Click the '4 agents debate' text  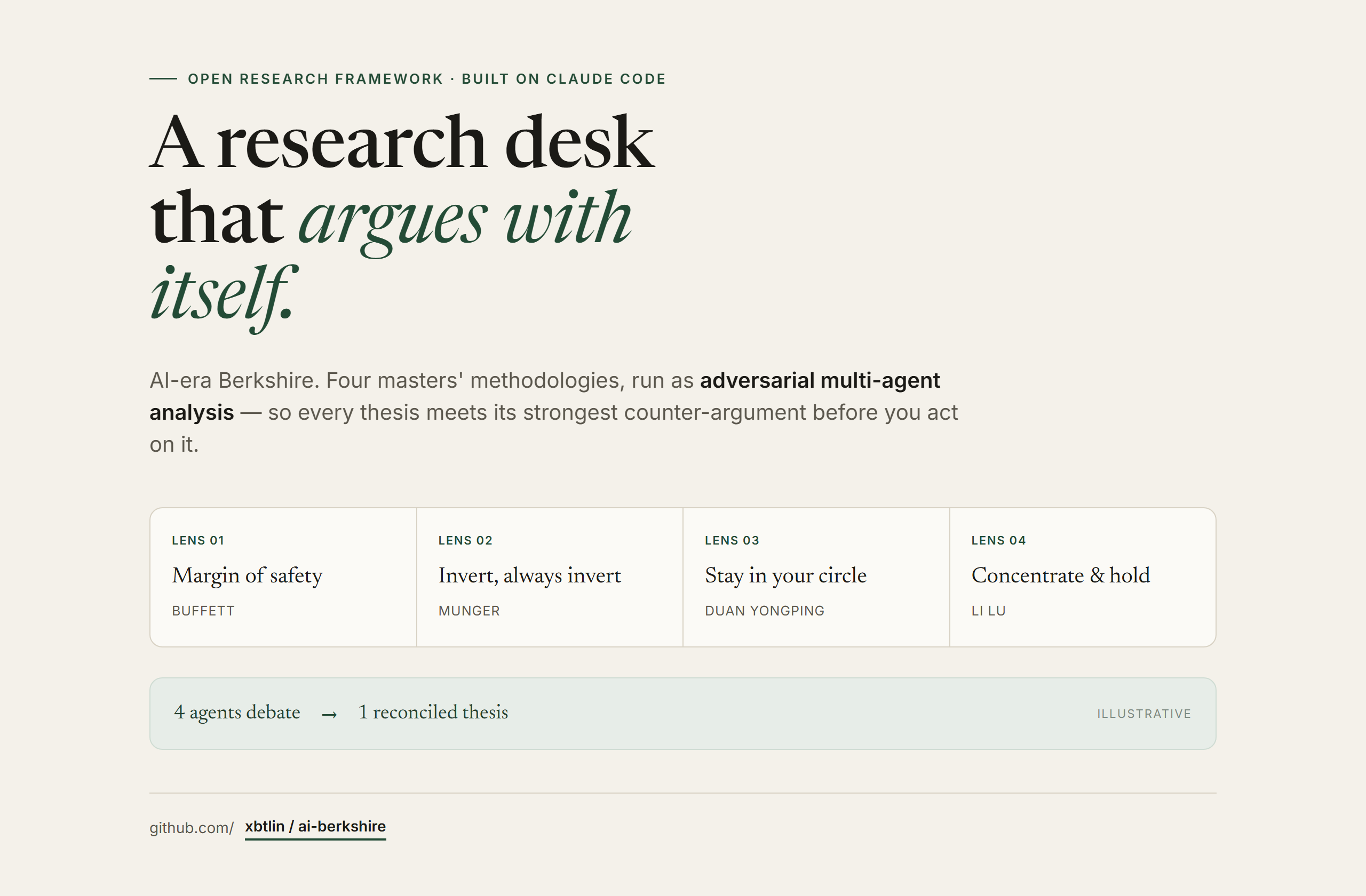tap(237, 713)
